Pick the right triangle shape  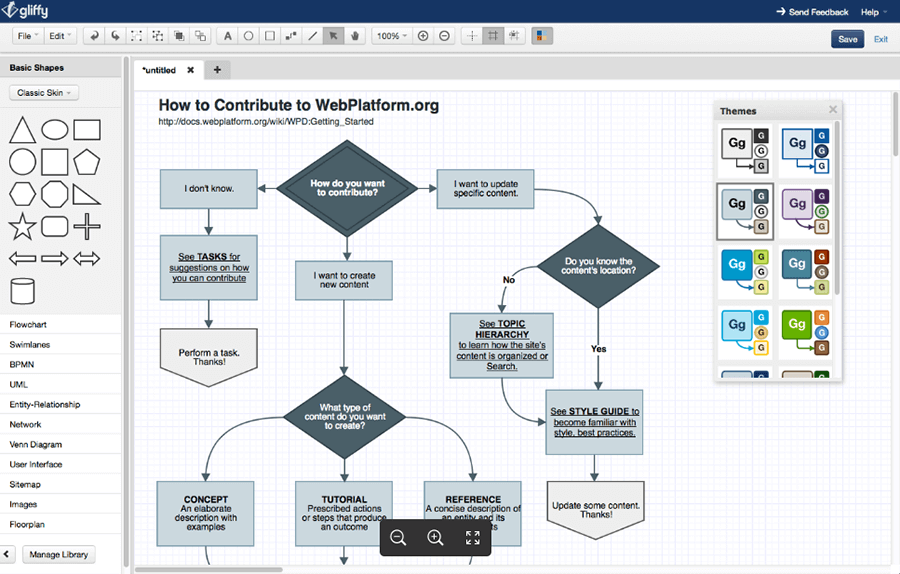tap(87, 194)
